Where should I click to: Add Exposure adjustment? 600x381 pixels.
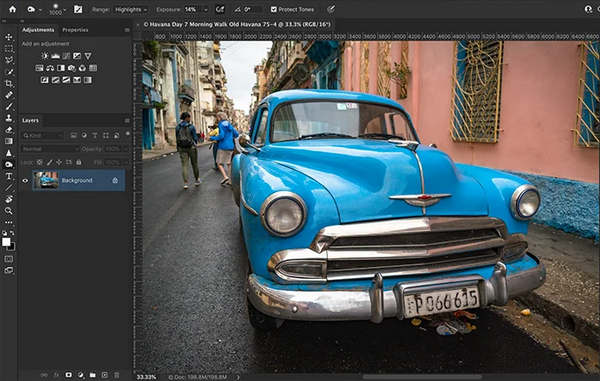click(77, 56)
